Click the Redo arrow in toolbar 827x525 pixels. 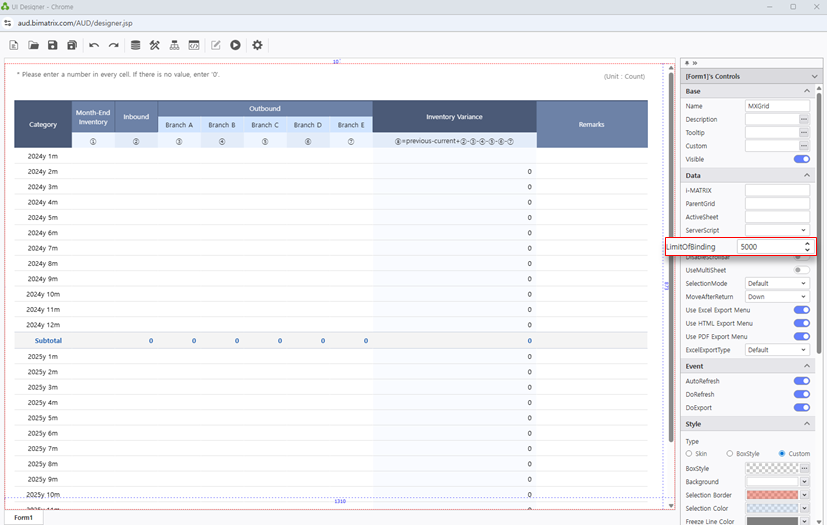(x=113, y=45)
